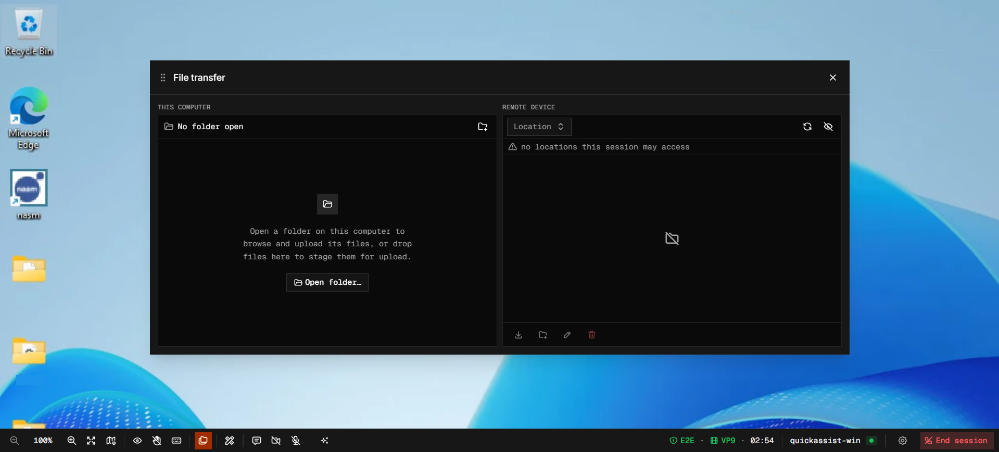
Task: Close the File transfer dialog
Action: pyautogui.click(x=833, y=78)
